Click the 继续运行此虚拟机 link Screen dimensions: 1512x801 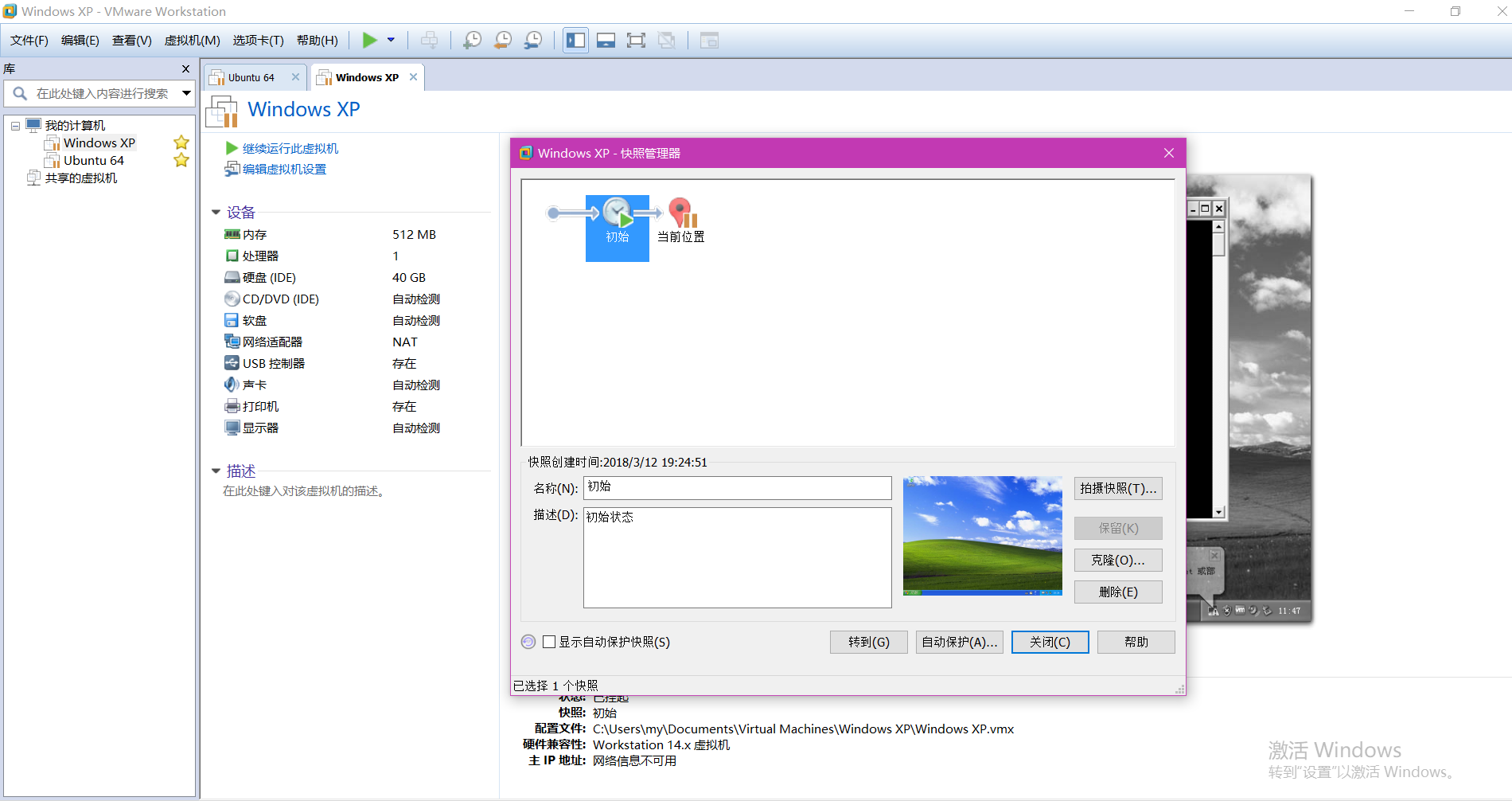pos(290,149)
